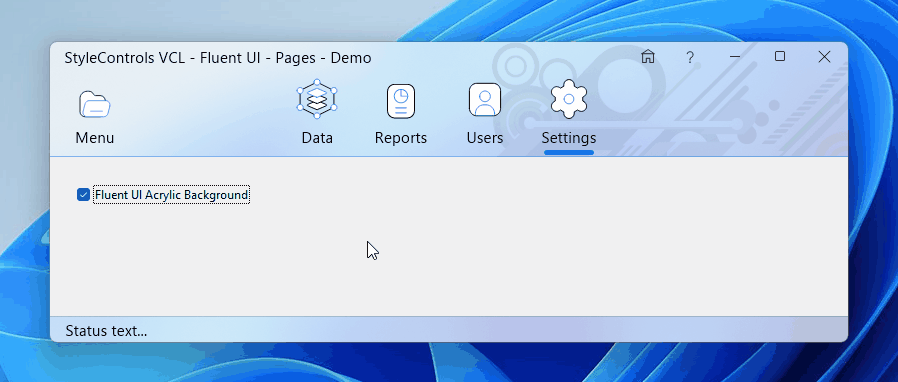Click the window title "StyleControls VCL - Fluent UI"

pyautogui.click(x=165, y=58)
